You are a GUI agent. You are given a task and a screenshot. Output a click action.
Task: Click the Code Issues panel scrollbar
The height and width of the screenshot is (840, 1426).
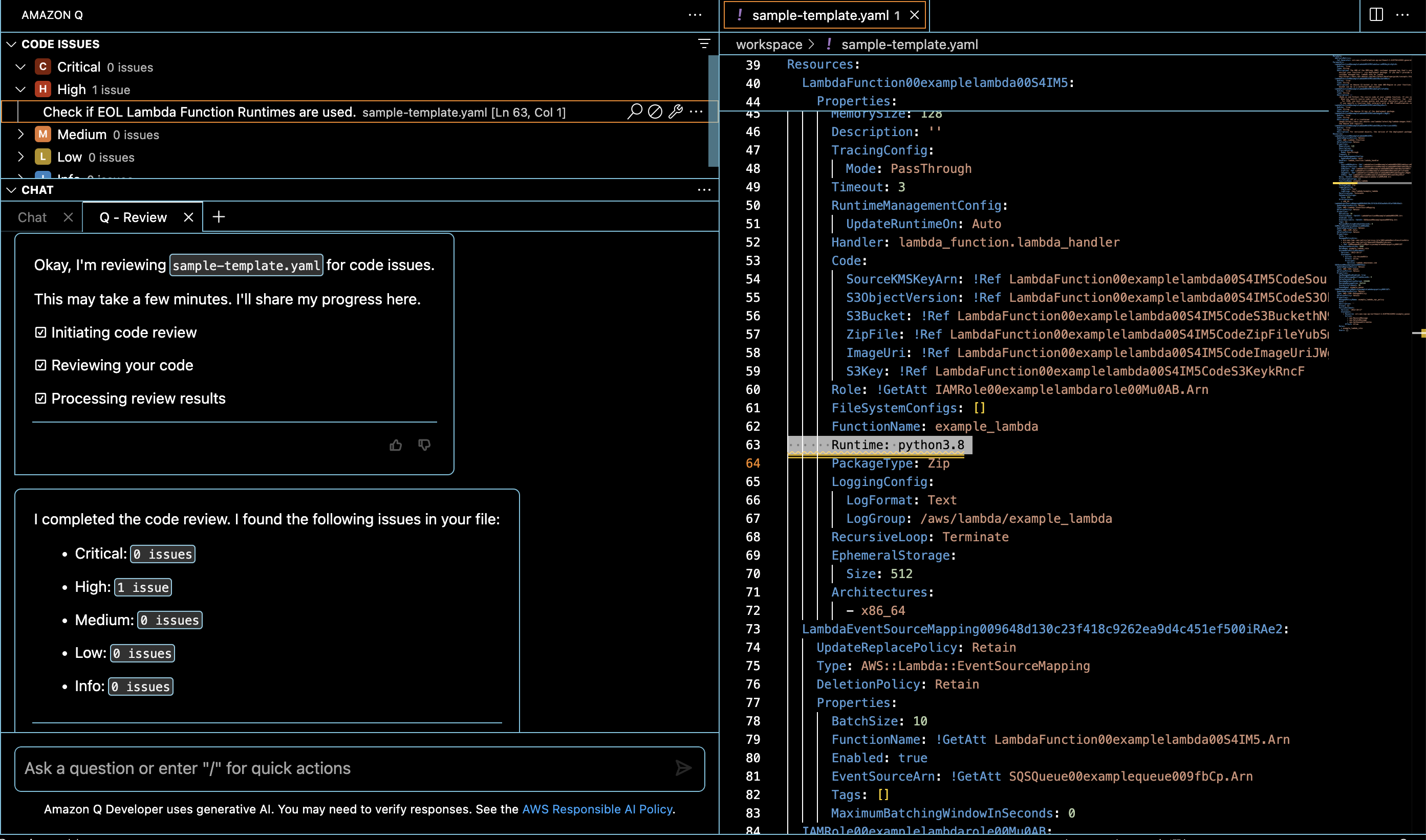pos(713,110)
